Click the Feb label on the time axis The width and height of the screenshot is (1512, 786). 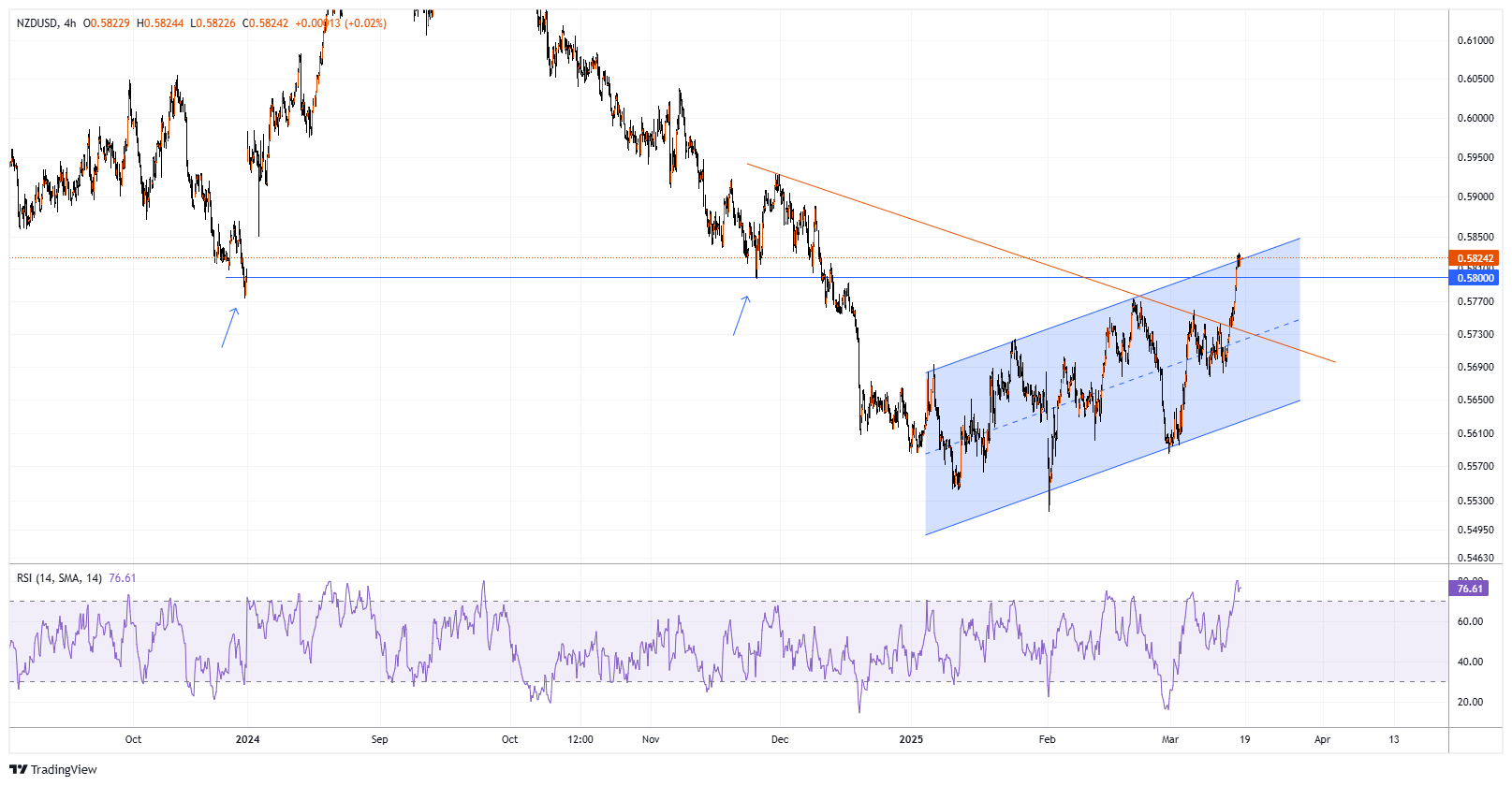point(1047,739)
